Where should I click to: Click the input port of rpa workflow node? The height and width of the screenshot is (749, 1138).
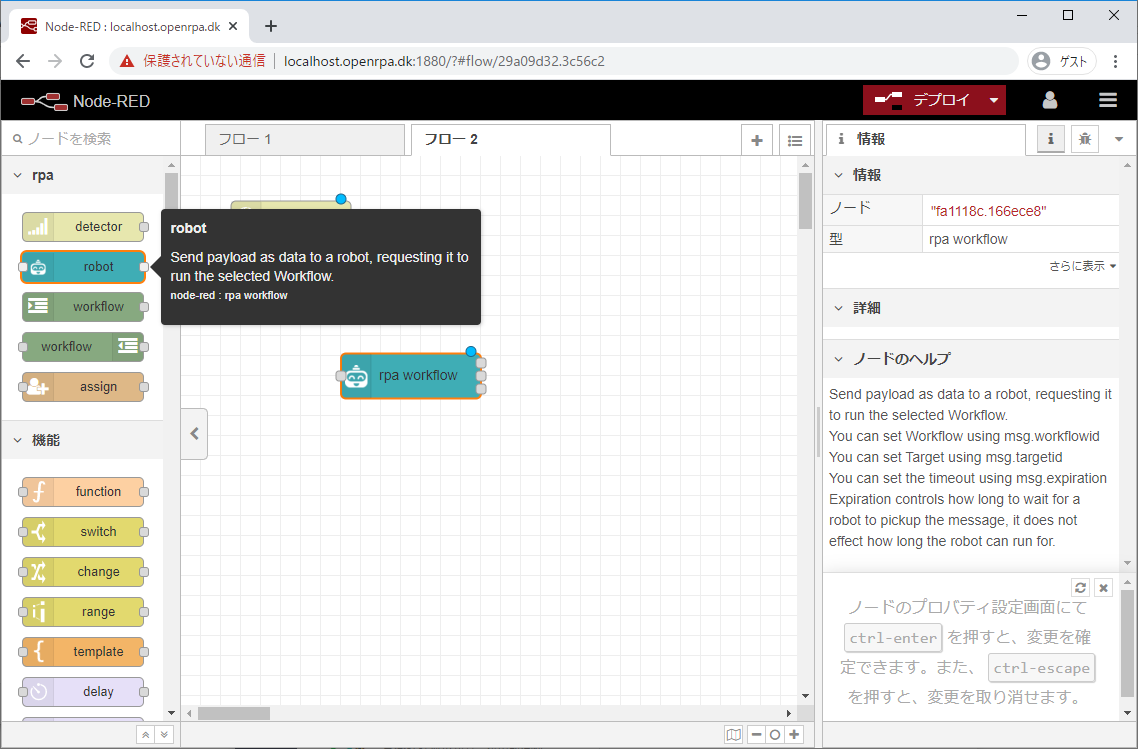(340, 376)
